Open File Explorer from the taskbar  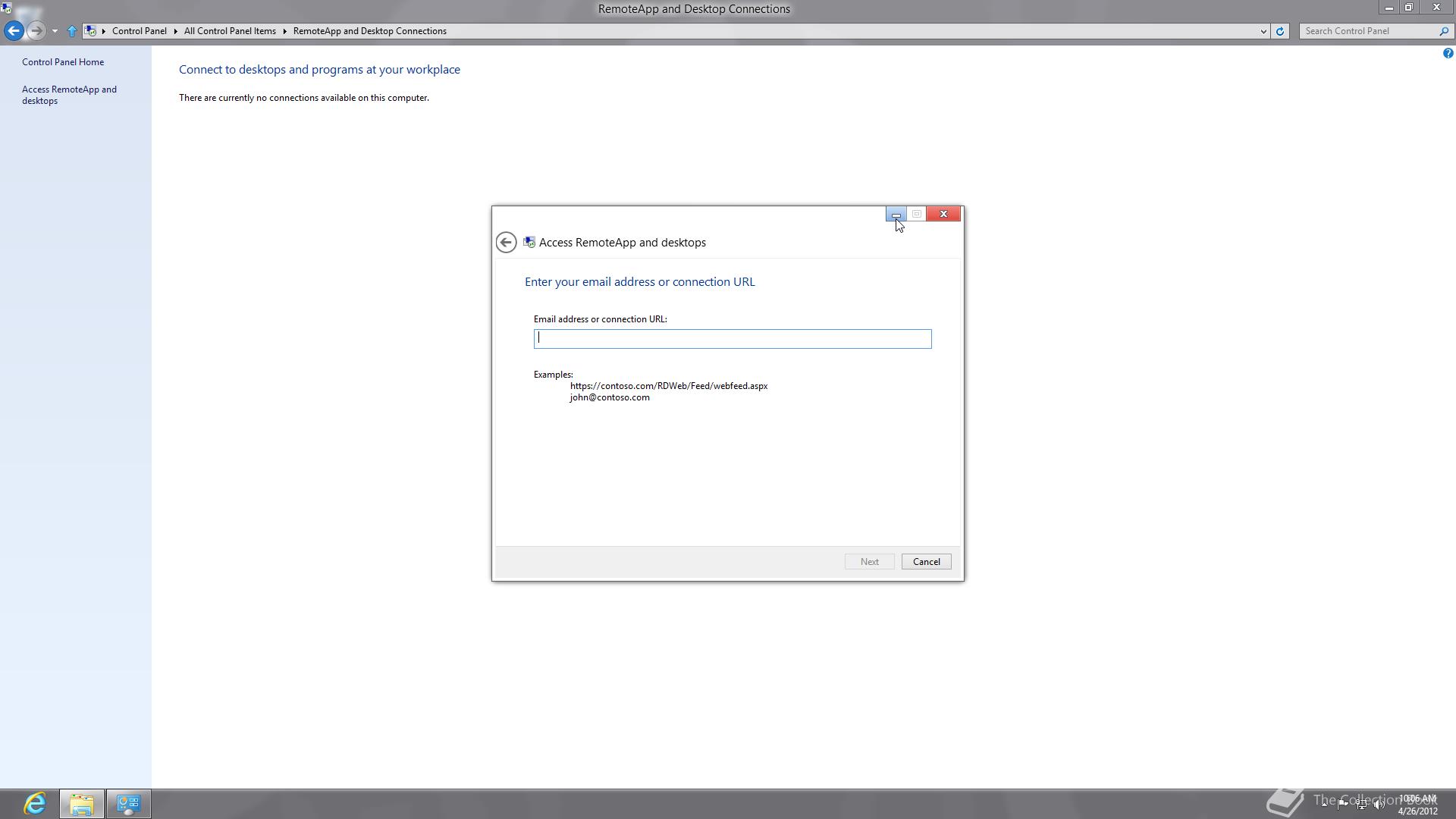82,803
